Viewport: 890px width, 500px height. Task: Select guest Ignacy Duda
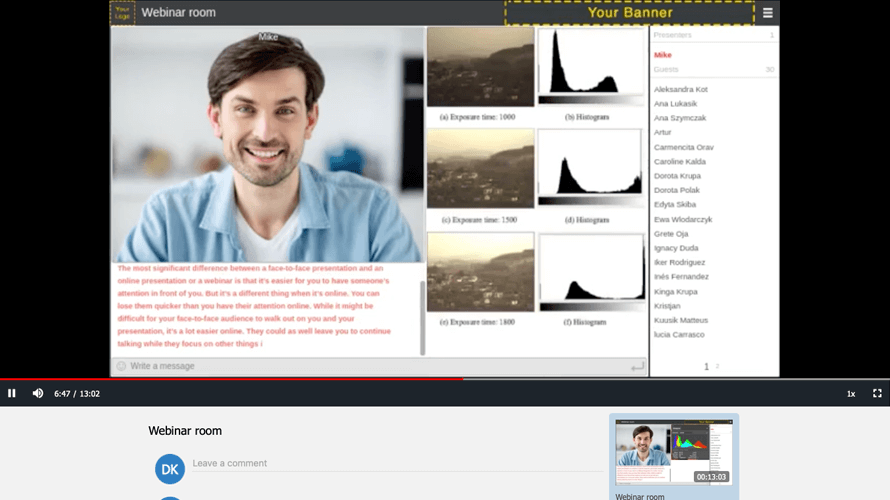click(x=676, y=248)
